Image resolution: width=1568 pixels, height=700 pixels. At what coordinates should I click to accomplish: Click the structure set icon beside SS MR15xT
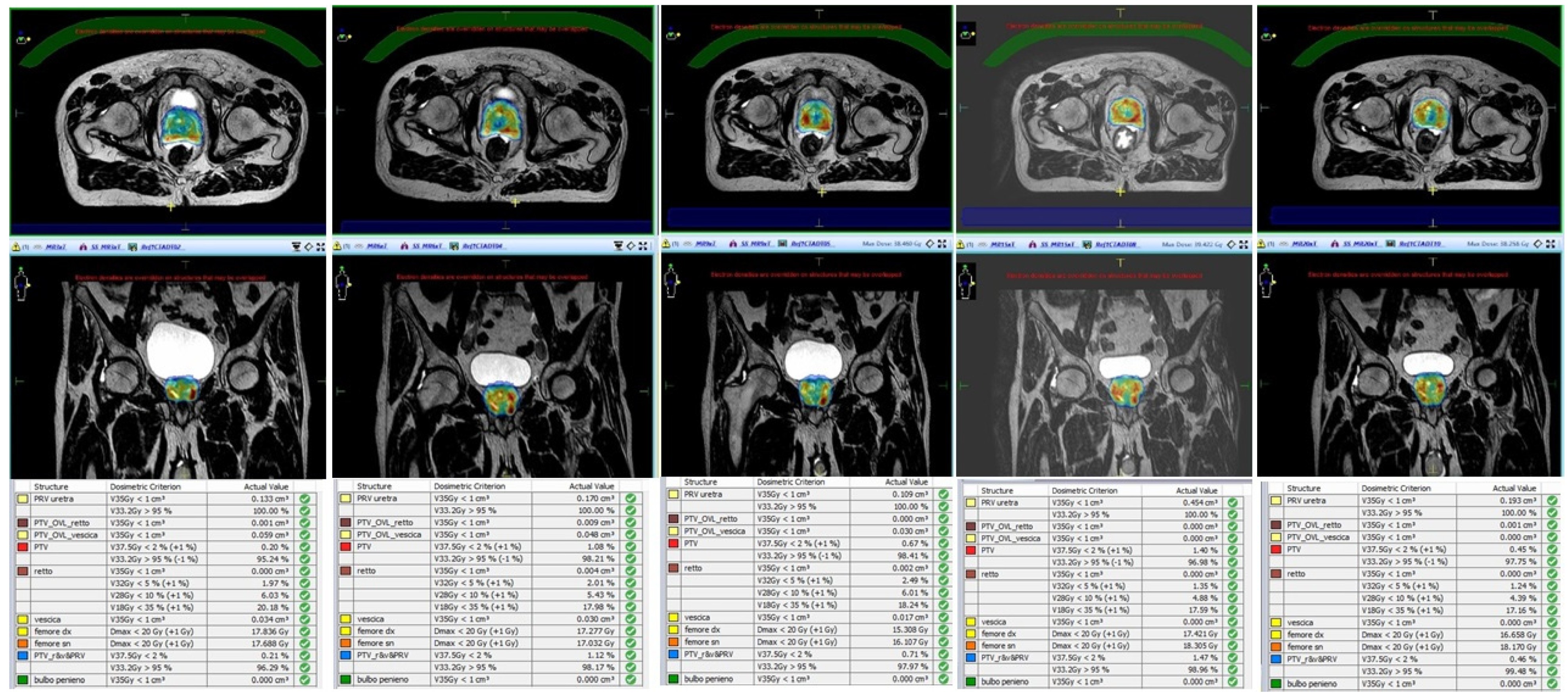[1032, 244]
